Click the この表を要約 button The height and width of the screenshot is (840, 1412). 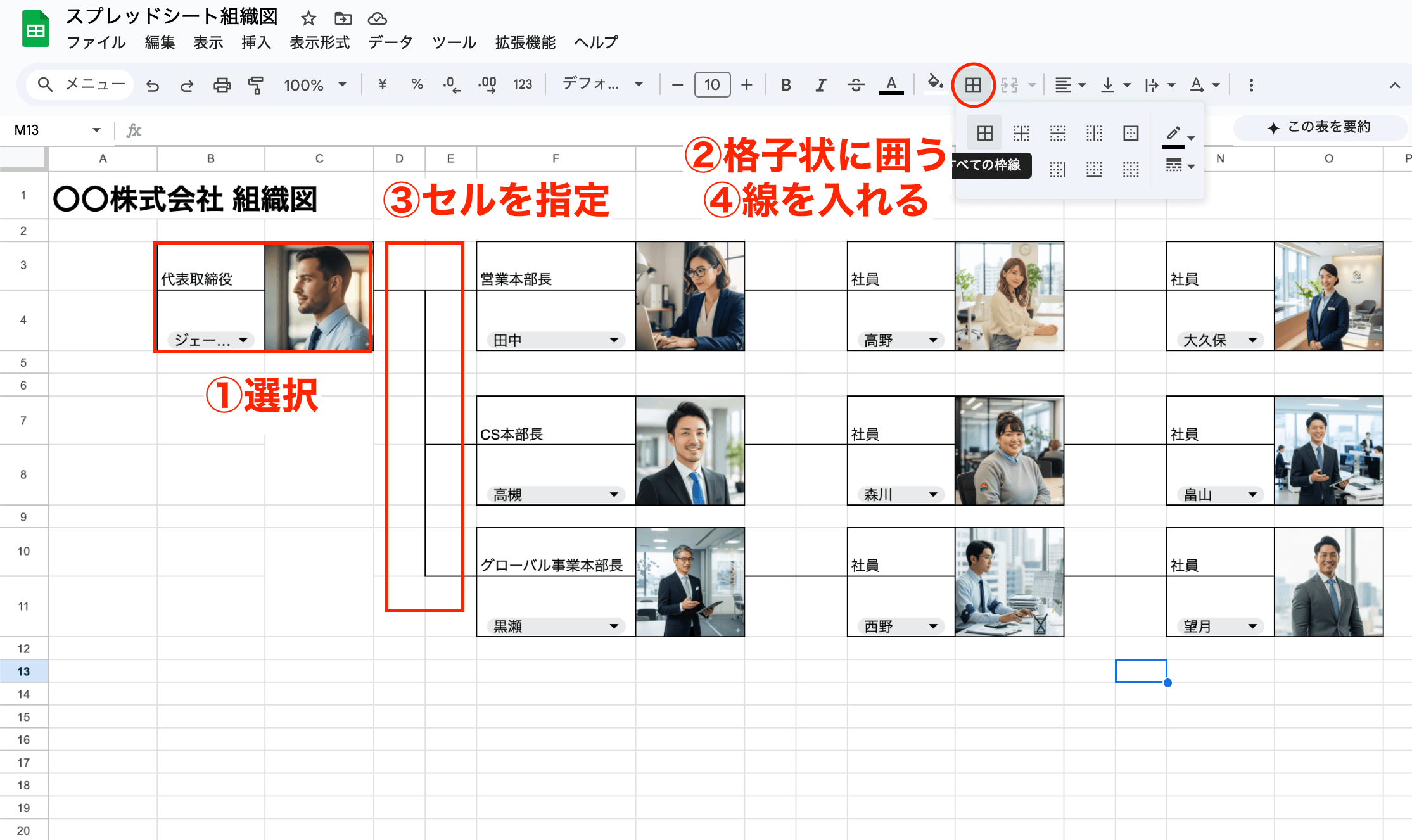[1320, 127]
